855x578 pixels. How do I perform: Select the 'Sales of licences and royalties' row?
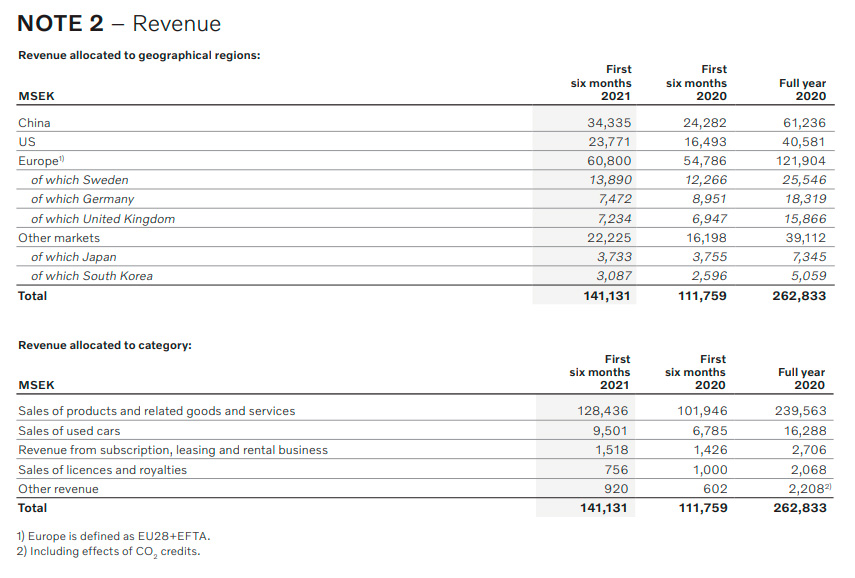click(x=102, y=470)
